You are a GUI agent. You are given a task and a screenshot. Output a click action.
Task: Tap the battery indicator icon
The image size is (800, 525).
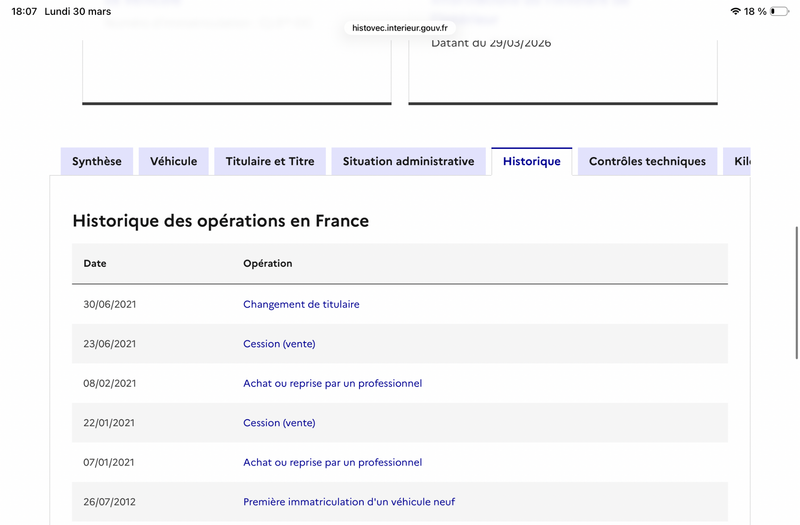point(779,11)
